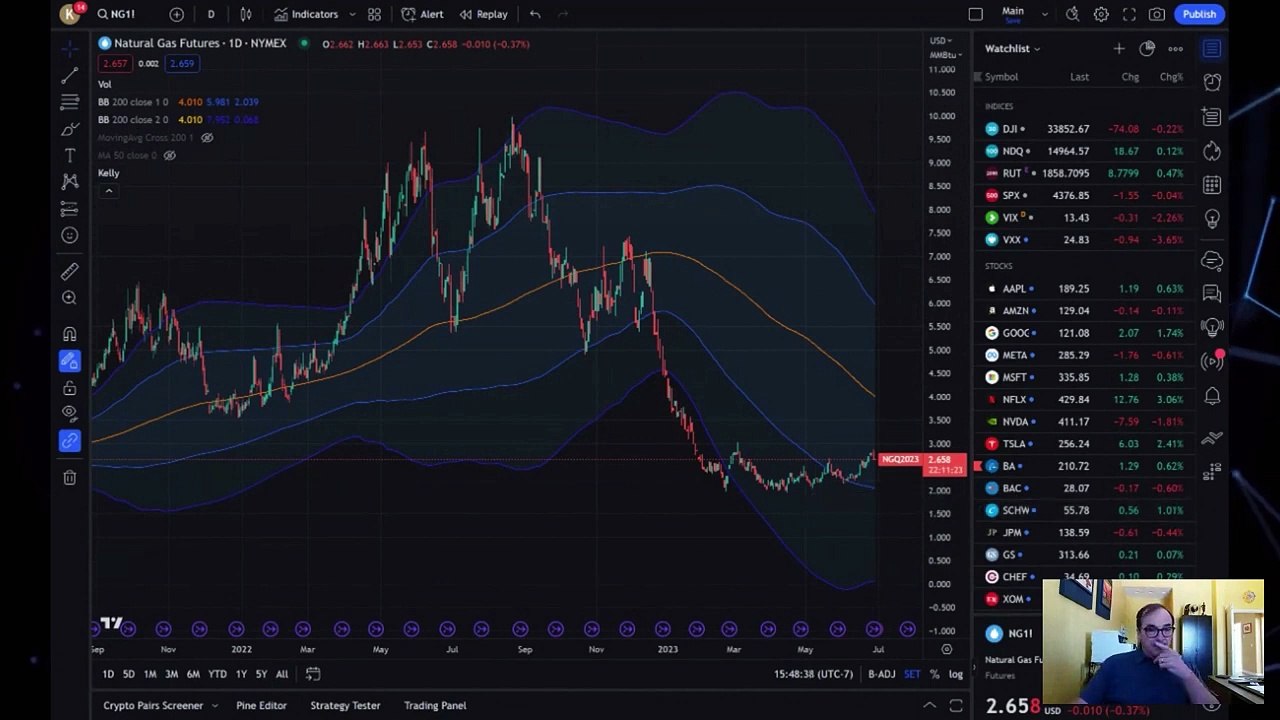Screen dimensions: 1280x720
Task: Open the Strategy Tester tab
Action: pos(345,705)
